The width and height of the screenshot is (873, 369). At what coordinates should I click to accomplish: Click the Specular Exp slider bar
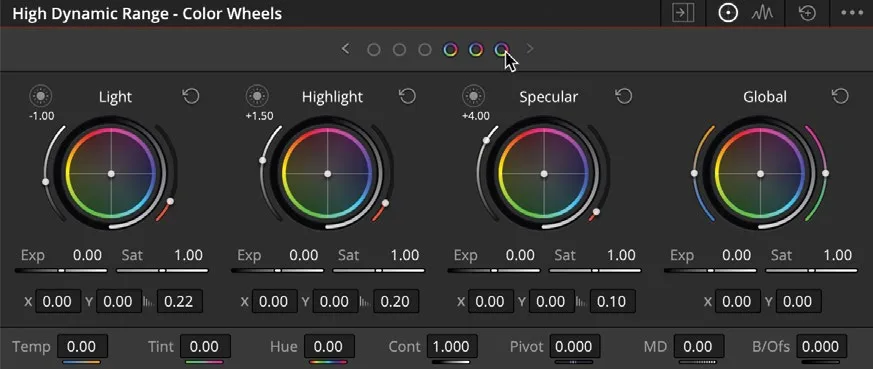tap(493, 270)
